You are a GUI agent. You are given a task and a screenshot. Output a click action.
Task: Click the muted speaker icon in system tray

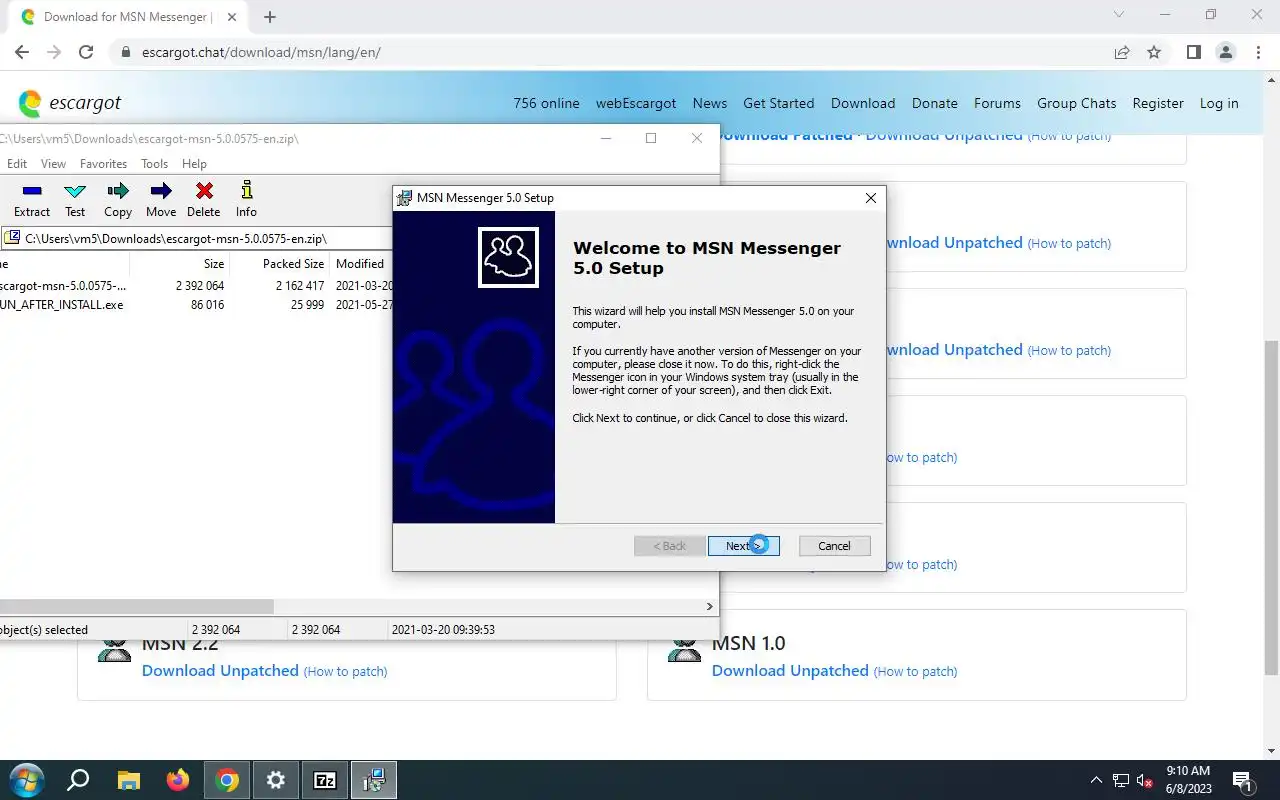(x=1146, y=781)
